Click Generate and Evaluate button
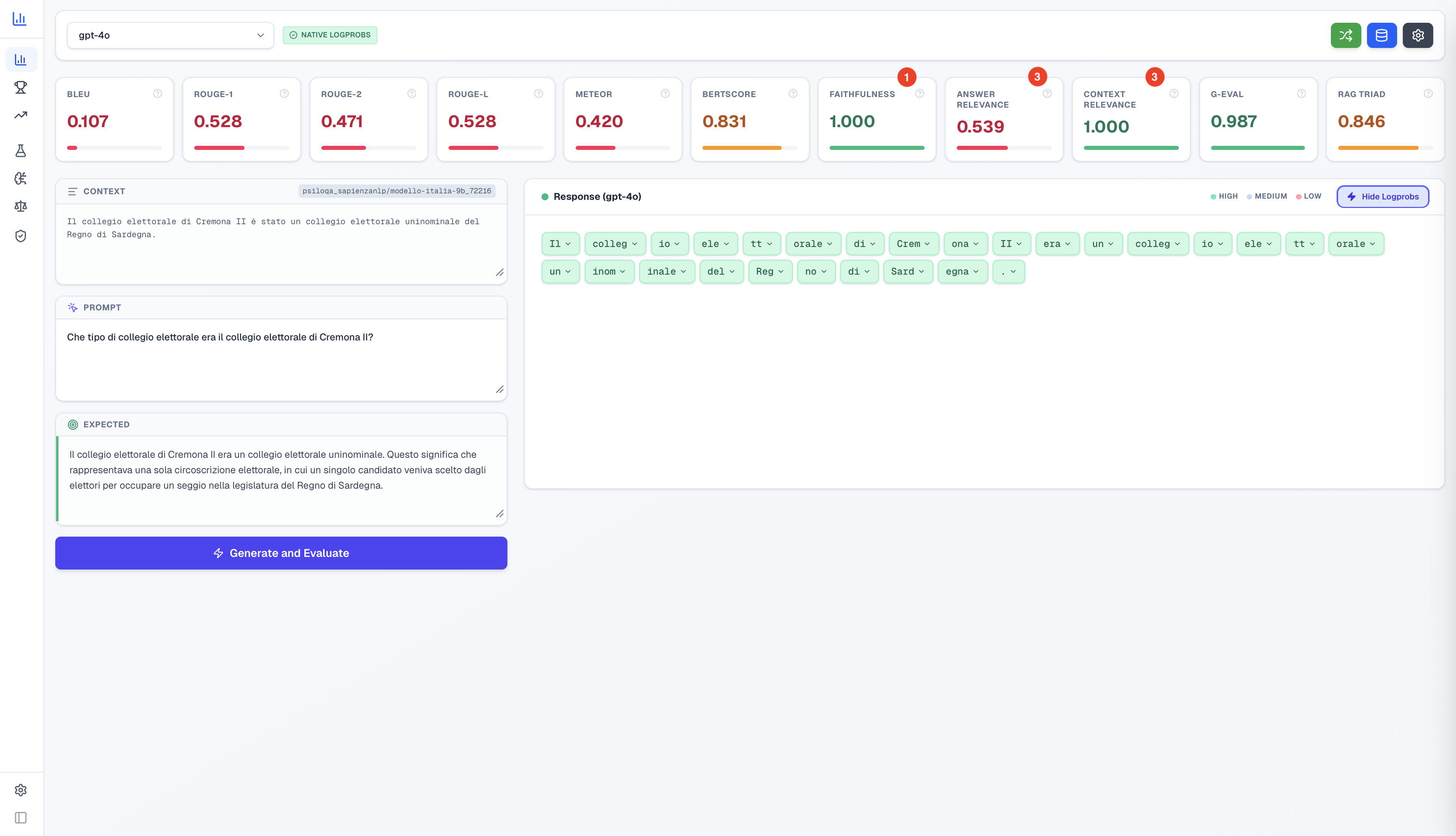 [281, 553]
